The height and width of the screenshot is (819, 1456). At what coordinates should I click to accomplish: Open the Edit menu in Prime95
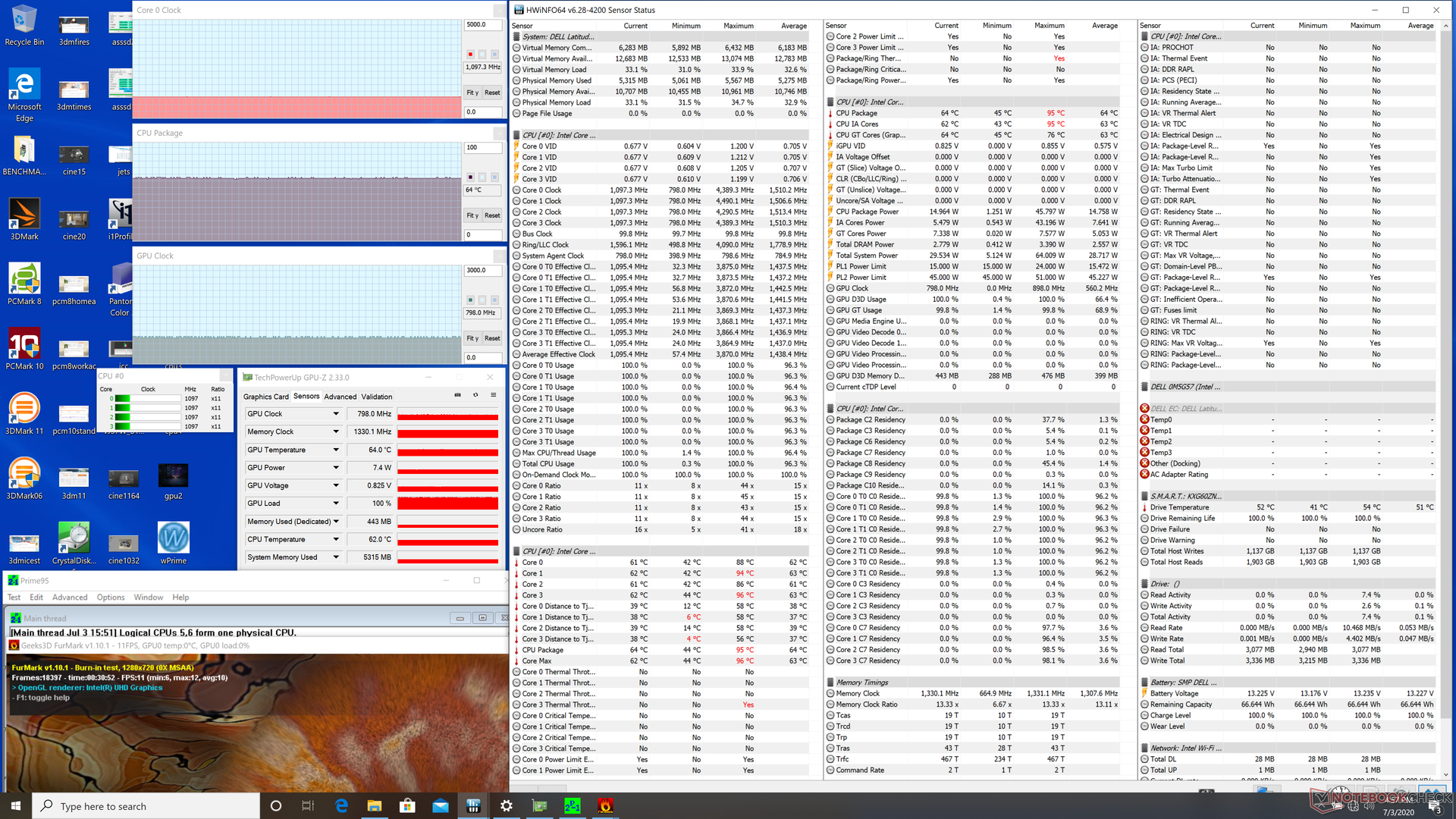(36, 598)
